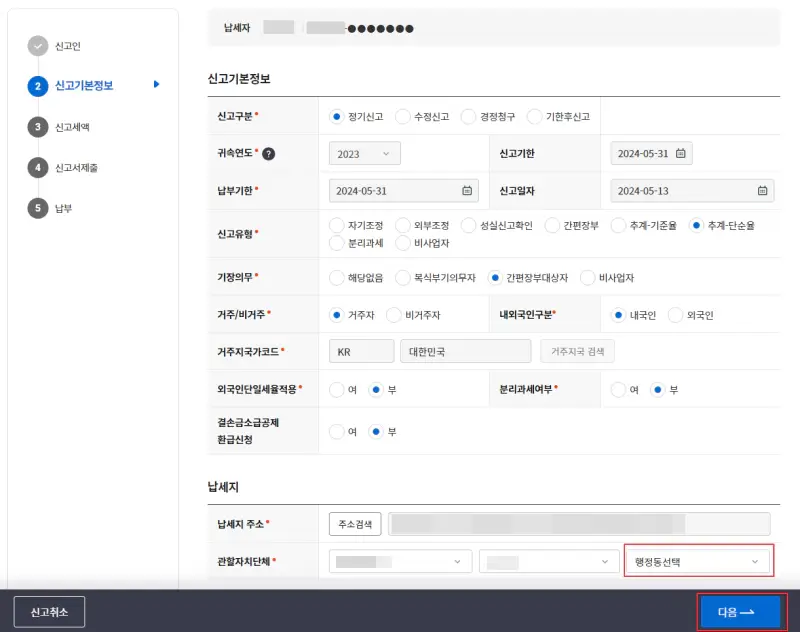Click the 주소검색 button

[x=355, y=523]
